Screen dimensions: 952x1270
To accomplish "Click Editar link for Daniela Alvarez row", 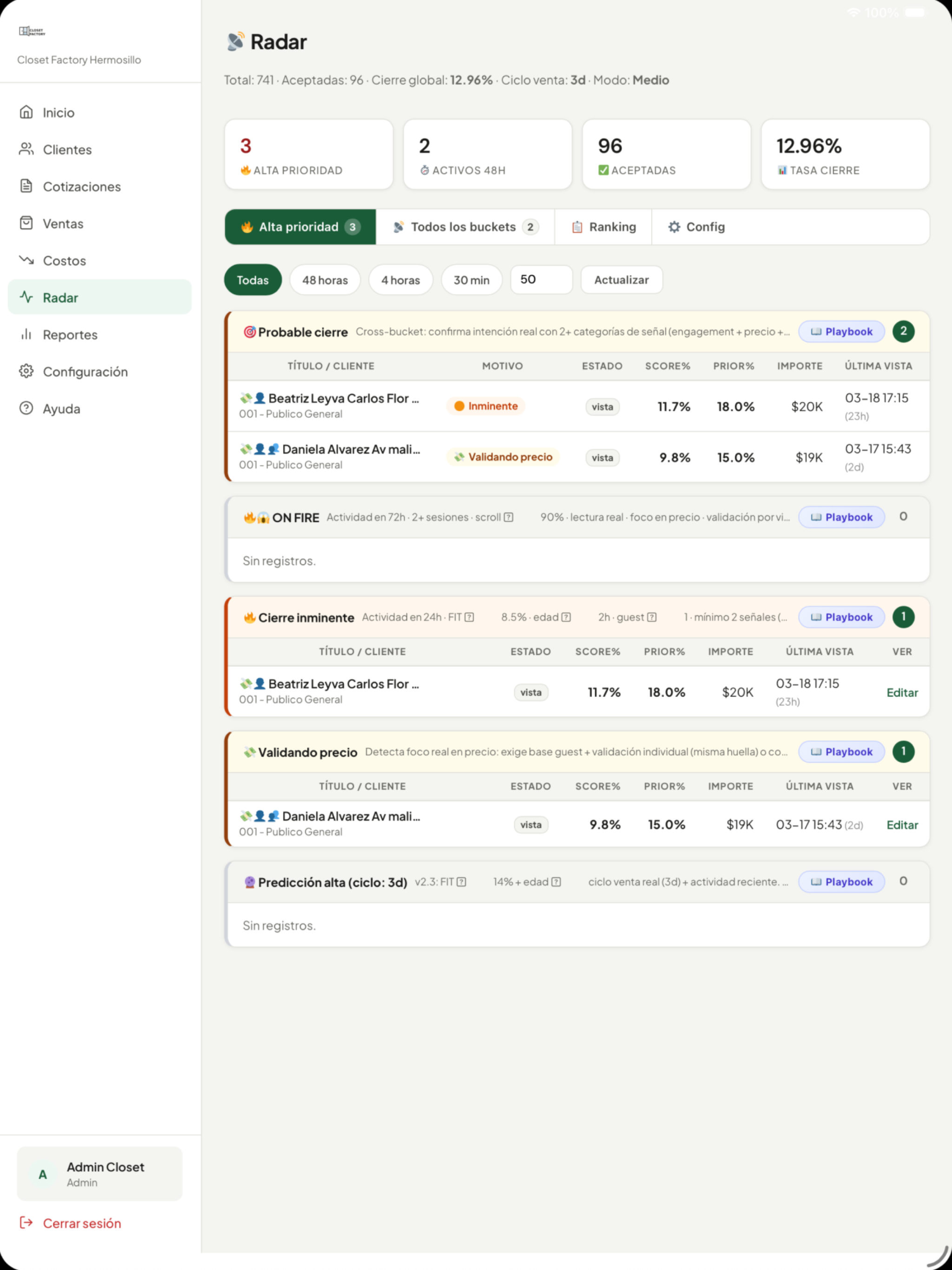I will tap(902, 825).
